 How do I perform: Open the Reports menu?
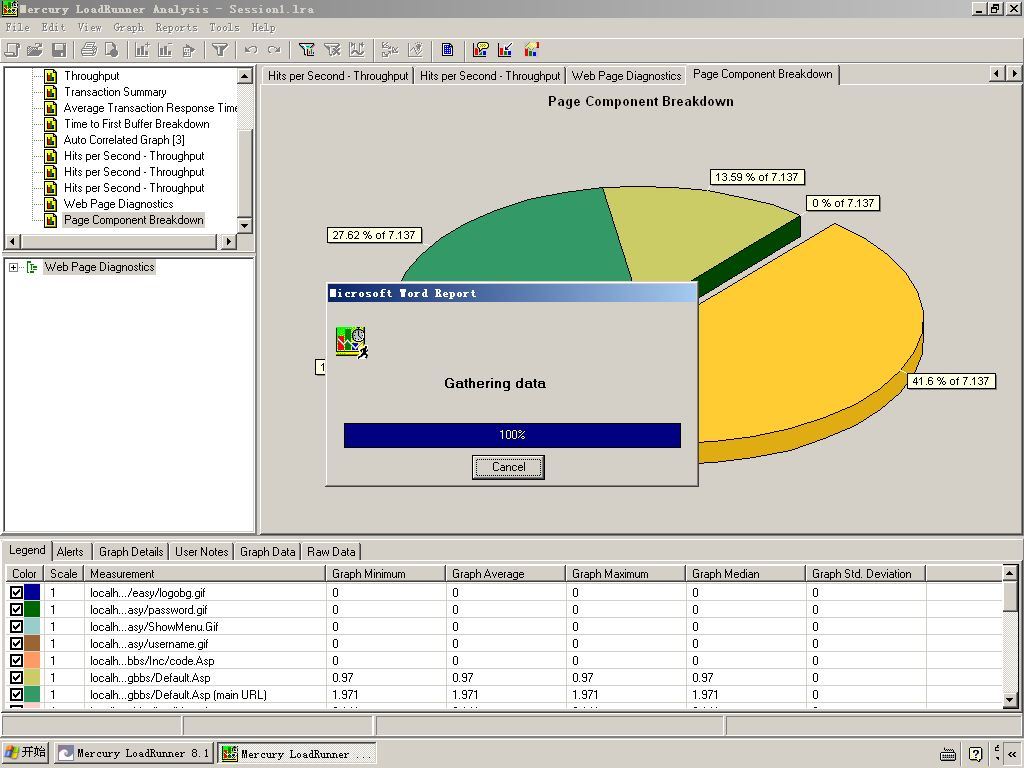click(x=176, y=27)
